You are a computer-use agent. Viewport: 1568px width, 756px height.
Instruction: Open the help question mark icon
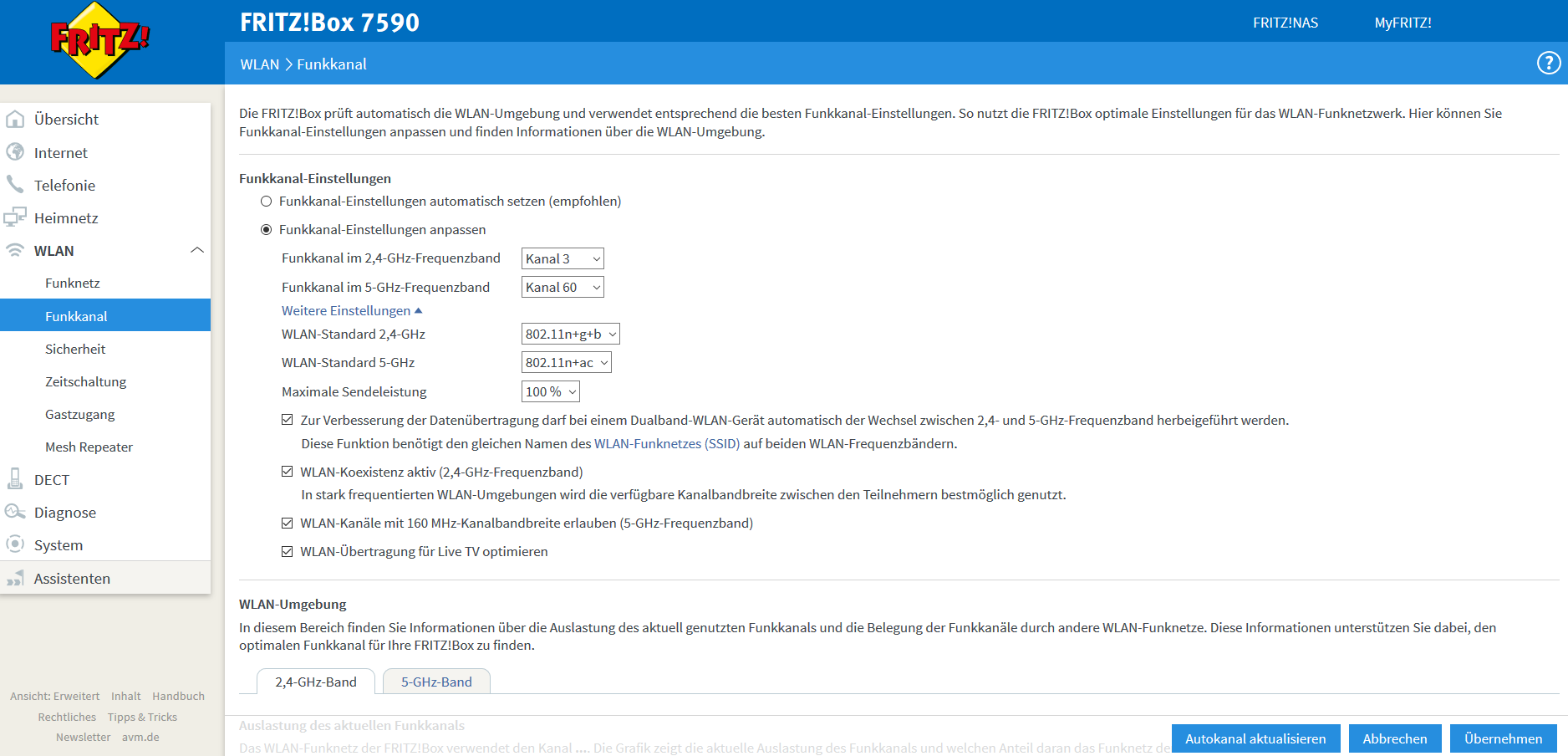pos(1549,63)
